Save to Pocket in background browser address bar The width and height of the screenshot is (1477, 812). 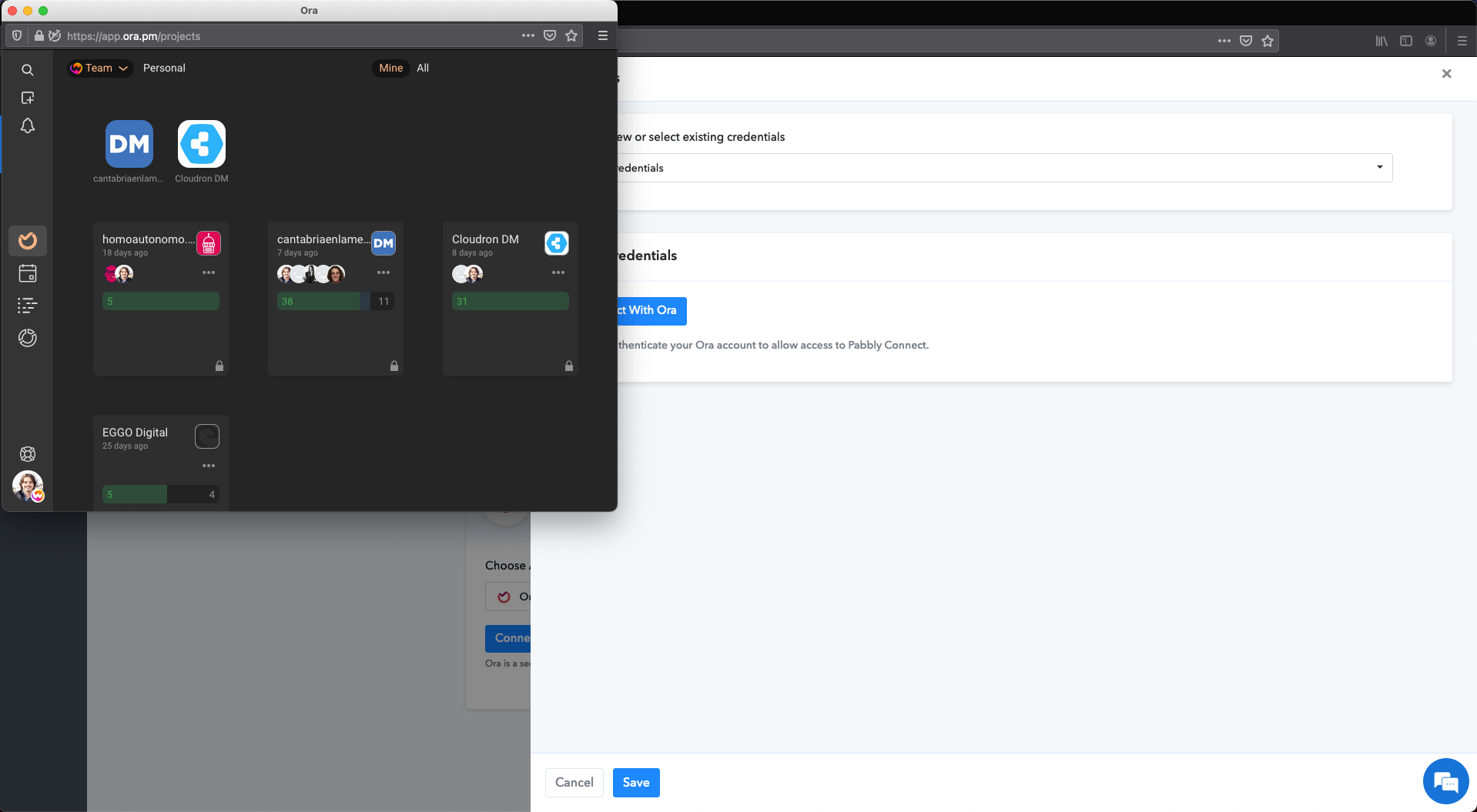[1246, 41]
